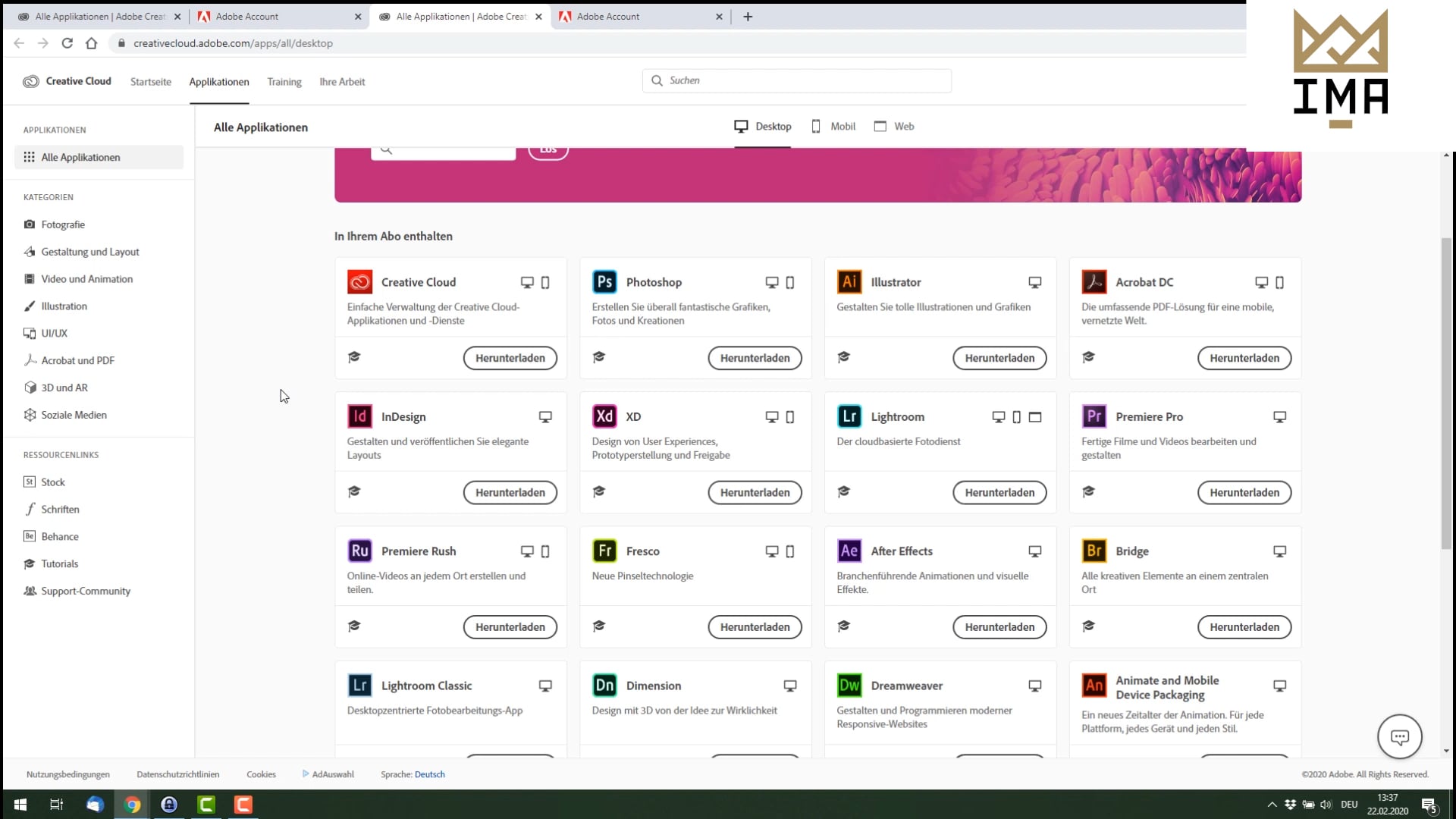Click the Illustrator Ai icon
Viewport: 1456px width, 819px height.
(849, 282)
